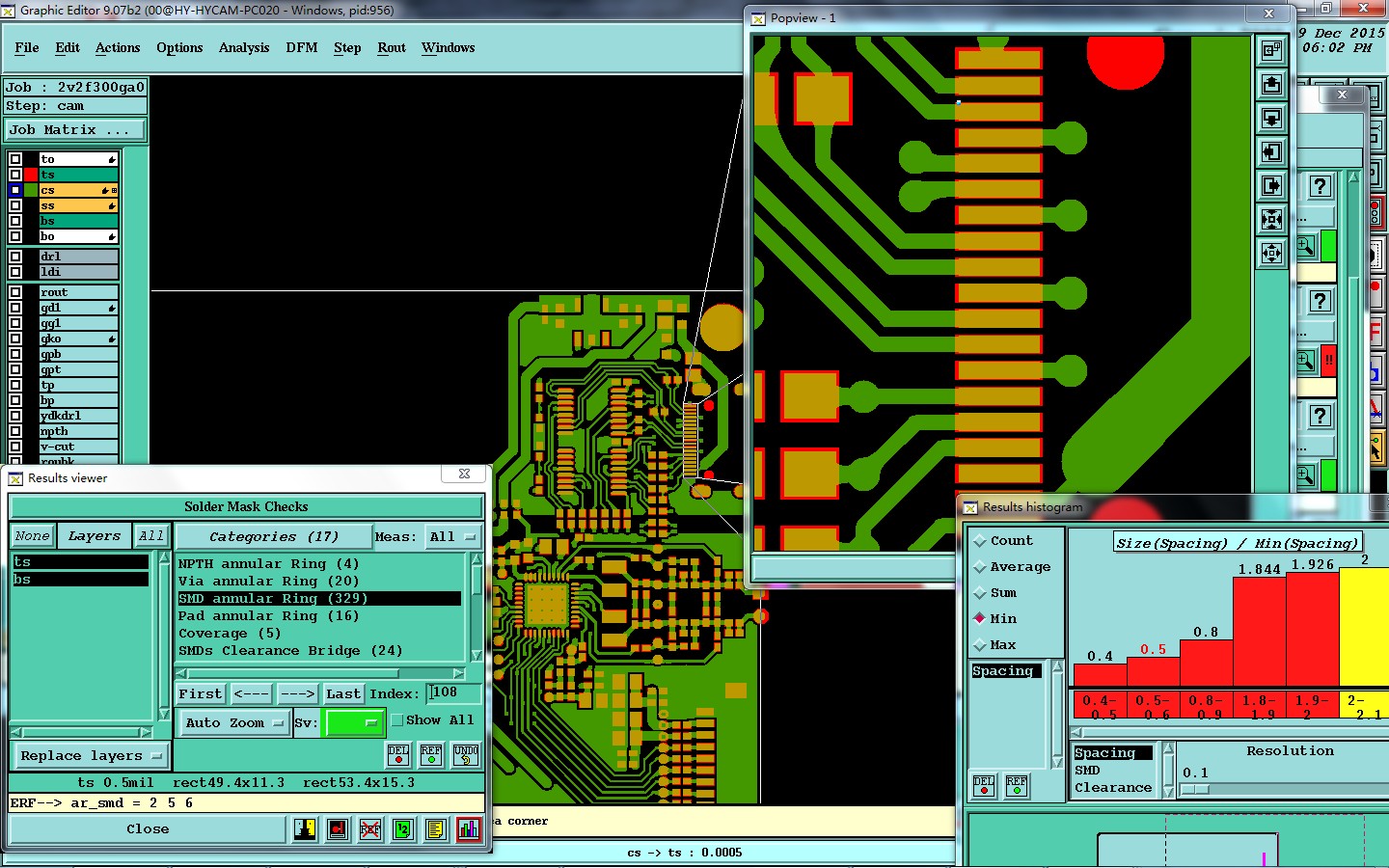This screenshot has width=1389, height=868.
Task: Click the Index input field
Action: [455, 692]
